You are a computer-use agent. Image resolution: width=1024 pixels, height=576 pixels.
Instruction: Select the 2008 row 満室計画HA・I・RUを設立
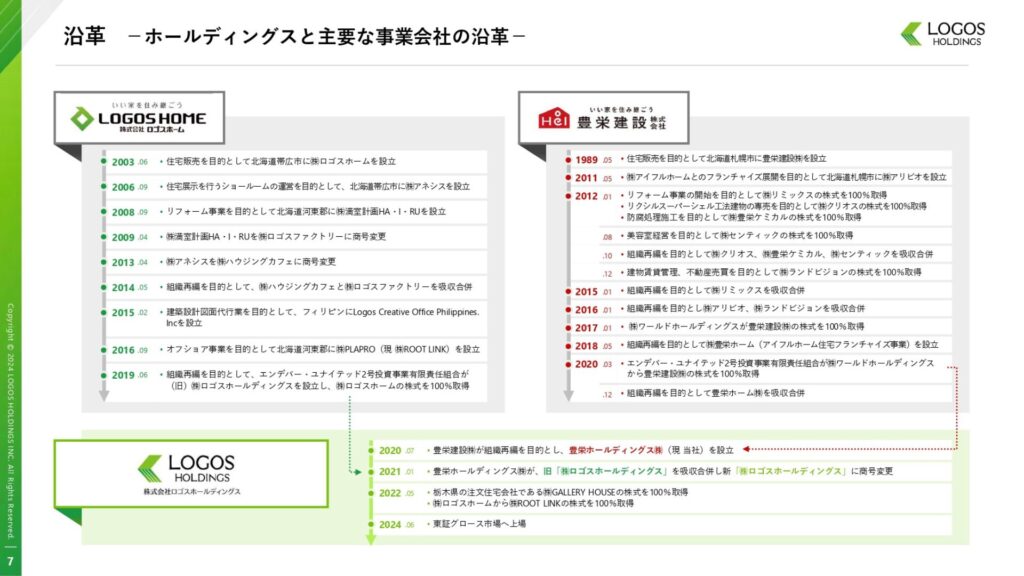coord(306,212)
